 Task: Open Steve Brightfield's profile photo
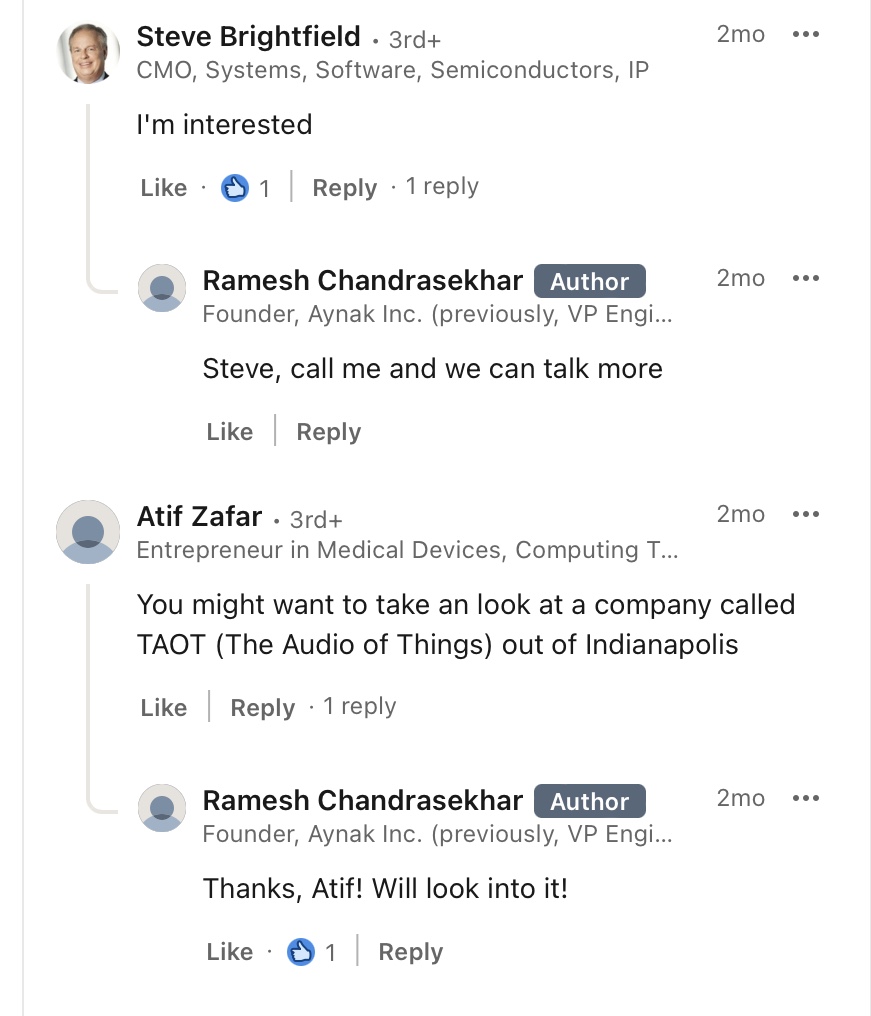(89, 53)
